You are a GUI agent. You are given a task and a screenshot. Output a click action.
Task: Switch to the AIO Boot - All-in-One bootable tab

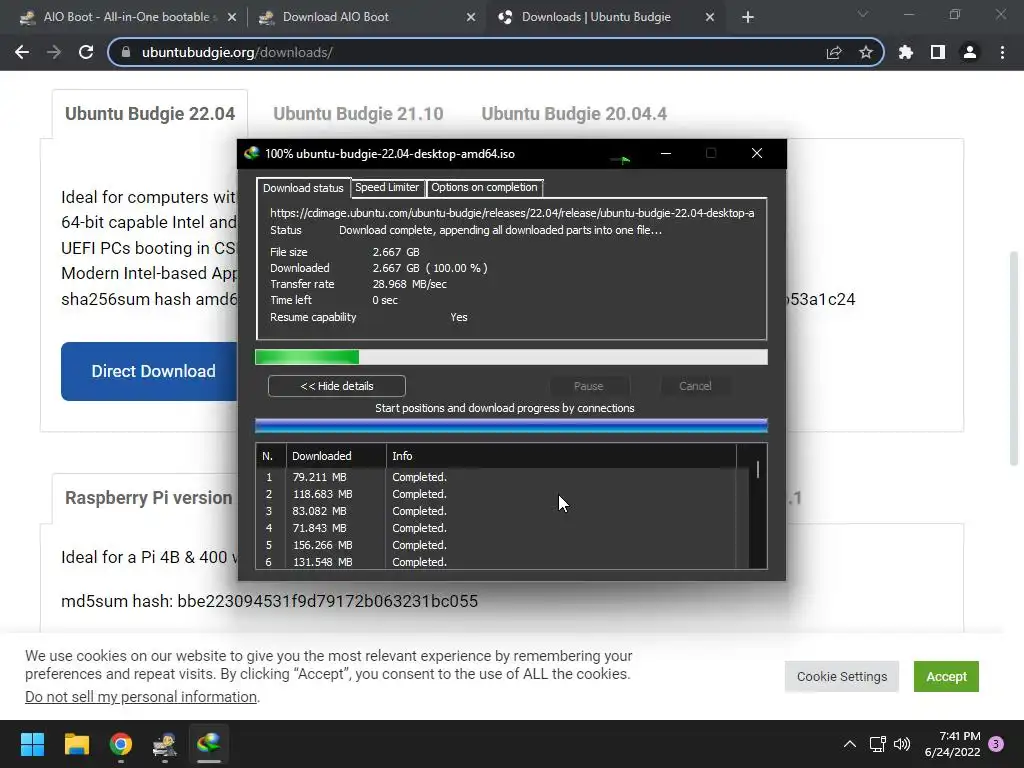(127, 17)
